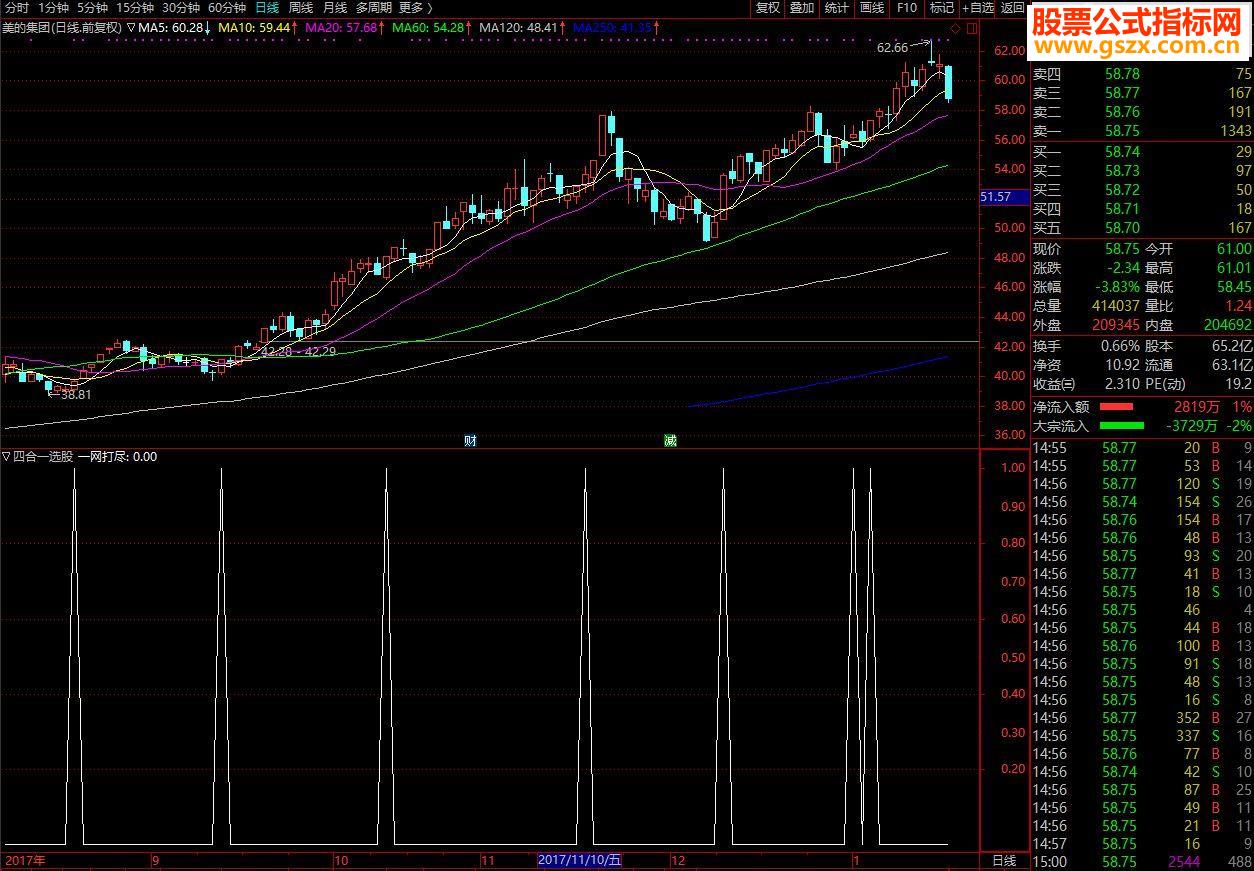Click the 卖三 58.77 order row

(1142, 93)
